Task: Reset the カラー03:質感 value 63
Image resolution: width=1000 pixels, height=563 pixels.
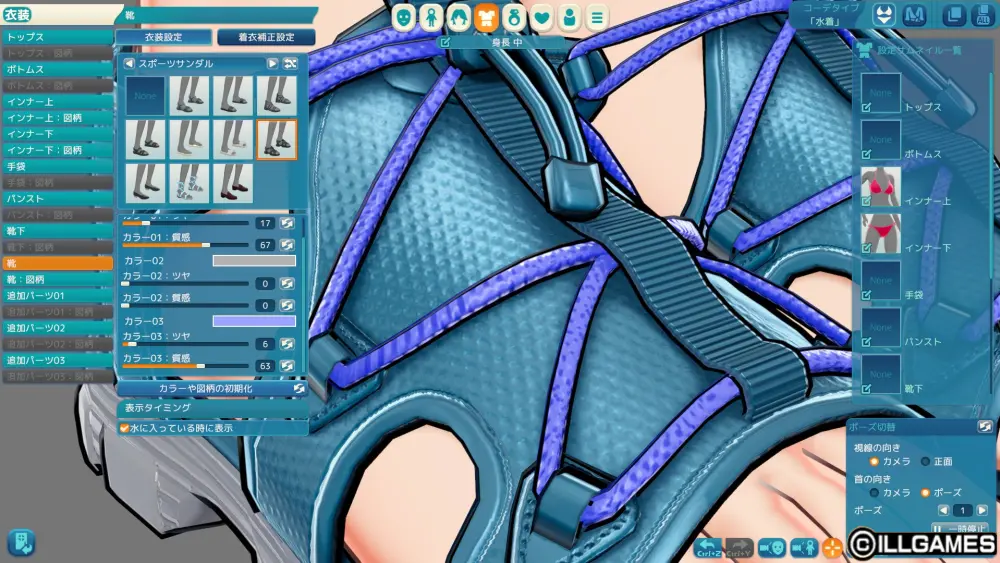Action: [287, 366]
